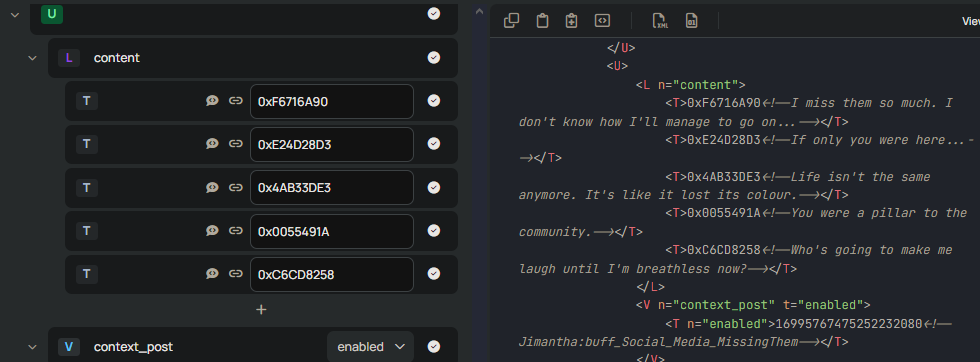Open the enabled dropdown for context_post
This screenshot has width=980, height=362.
point(371,346)
